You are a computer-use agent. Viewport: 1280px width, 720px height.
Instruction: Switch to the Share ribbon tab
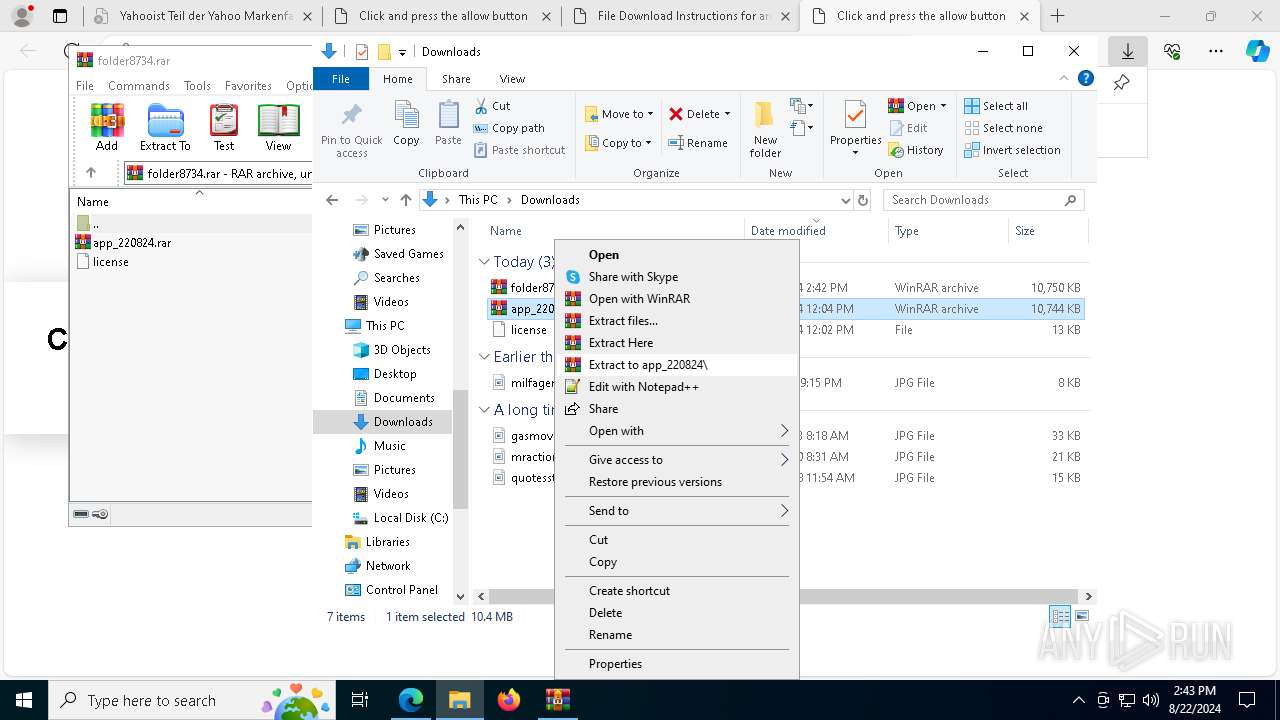[456, 79]
